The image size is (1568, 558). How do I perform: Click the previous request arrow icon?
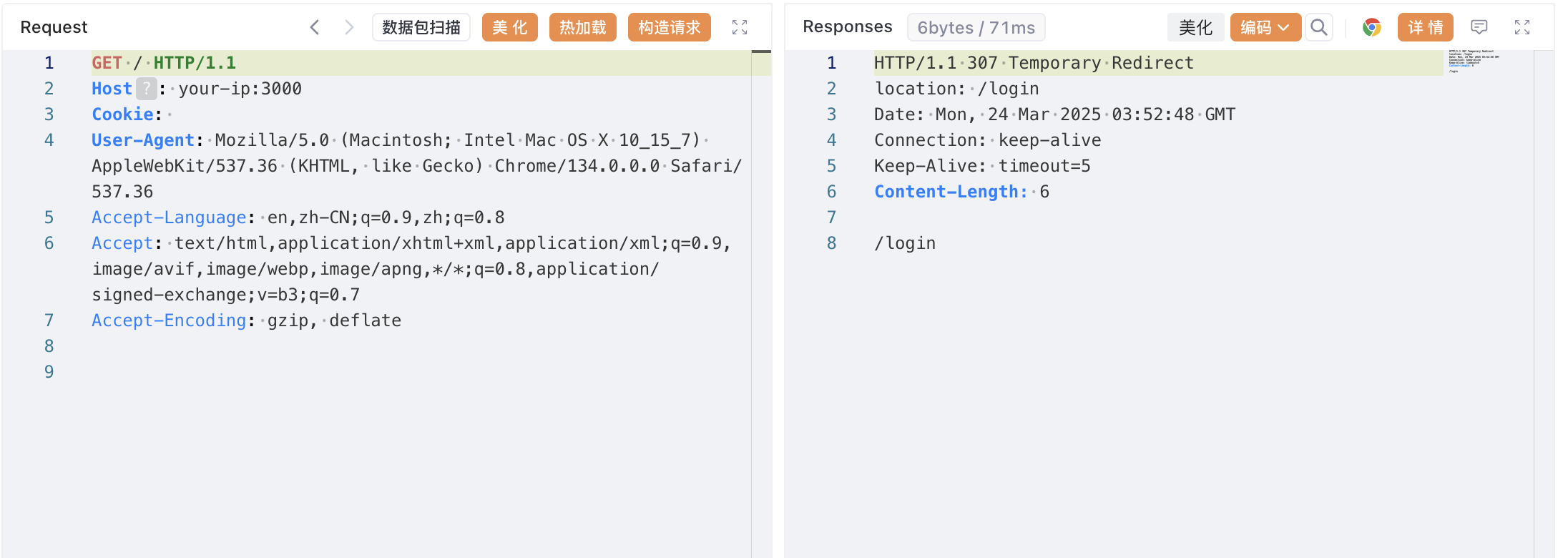[x=315, y=27]
